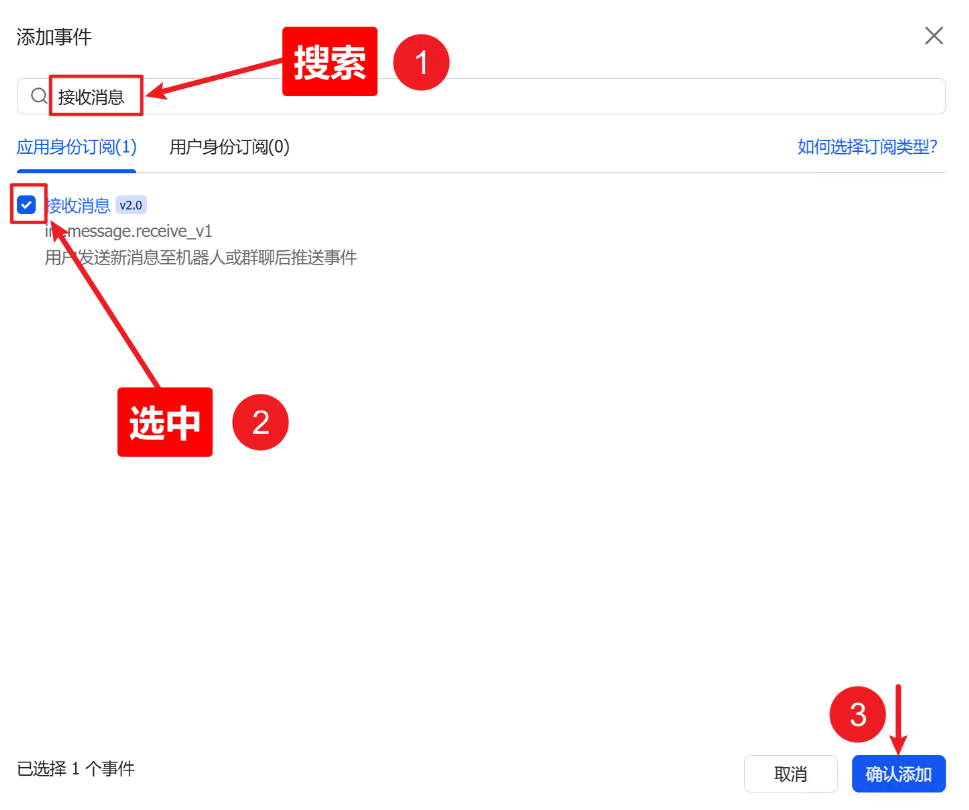Click the event description starting with 用户发送新消息

tap(200, 258)
